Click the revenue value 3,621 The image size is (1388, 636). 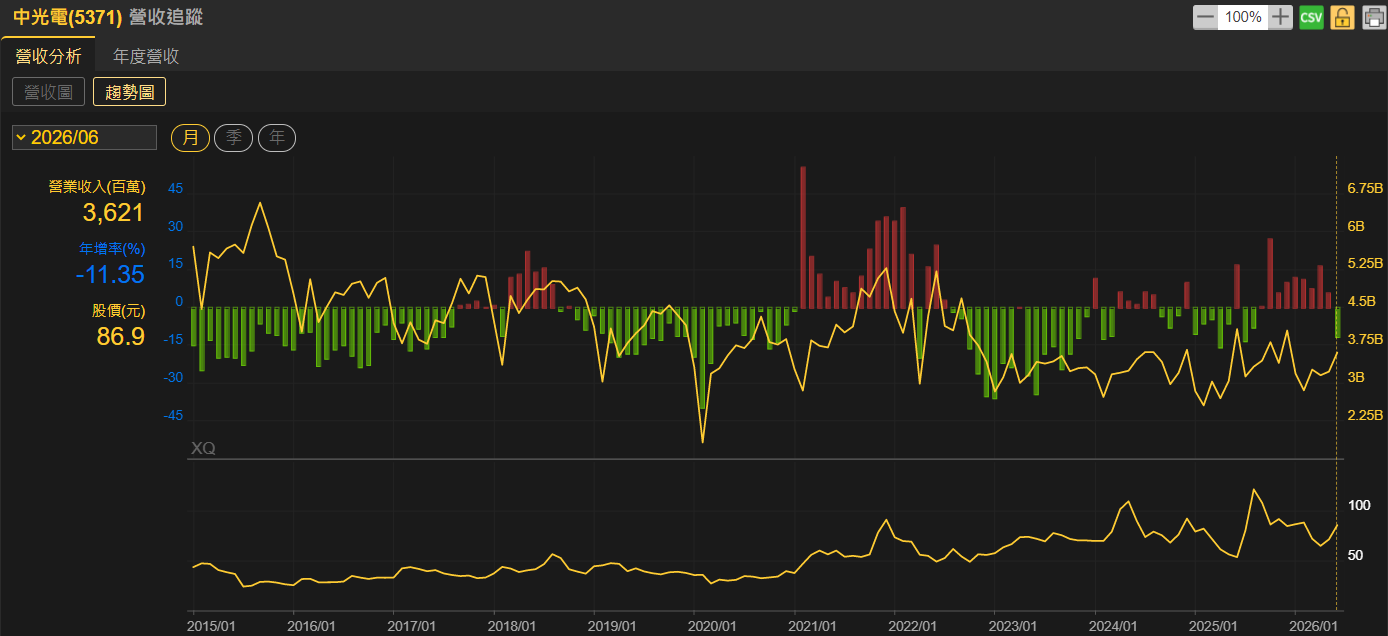point(113,212)
